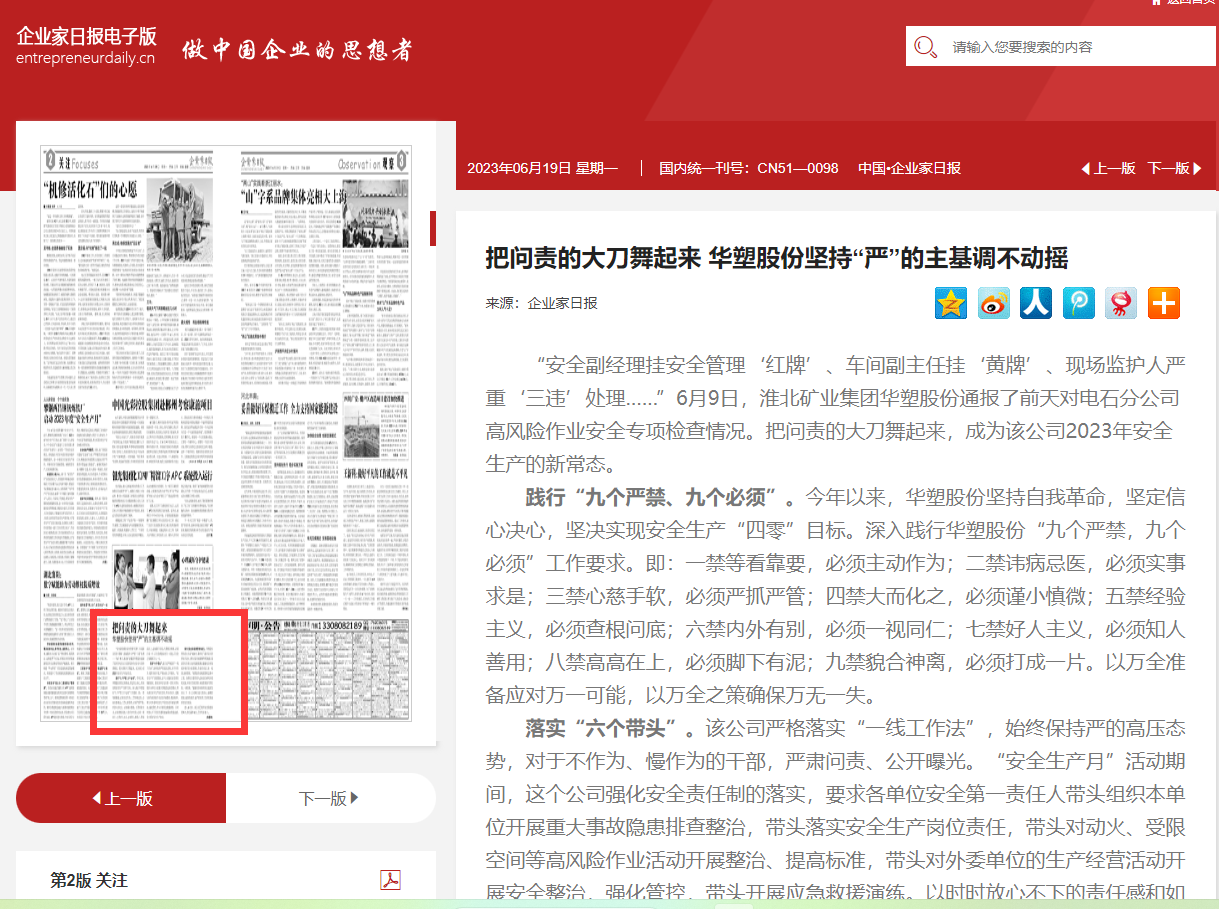The height and width of the screenshot is (909, 1219).
Task: Click the red scrollbar beside newspaper thumbnail
Action: [433, 228]
